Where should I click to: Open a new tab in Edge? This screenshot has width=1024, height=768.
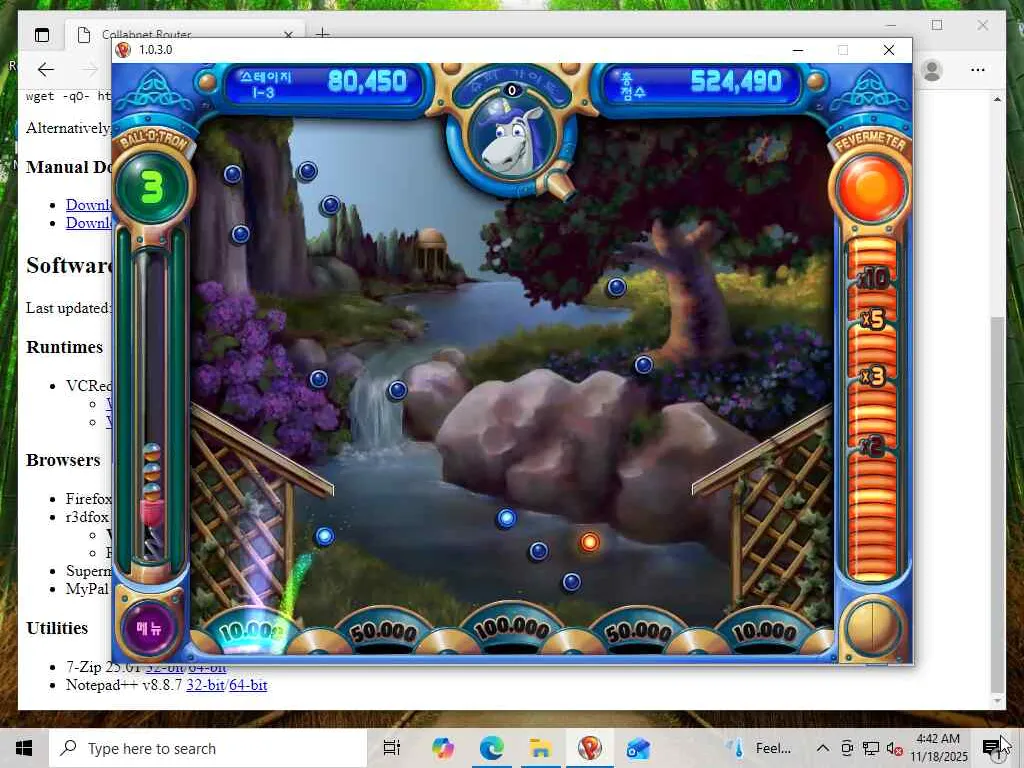[323, 34]
